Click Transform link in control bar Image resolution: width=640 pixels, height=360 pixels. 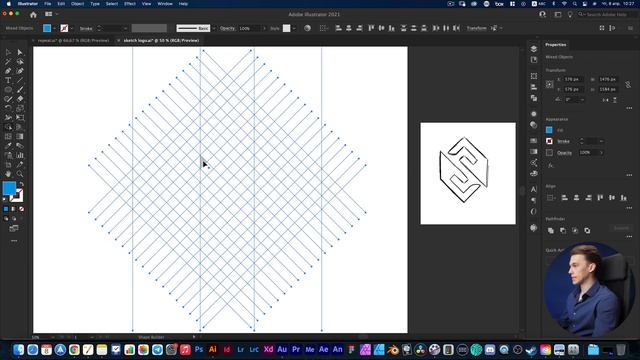click(476, 28)
